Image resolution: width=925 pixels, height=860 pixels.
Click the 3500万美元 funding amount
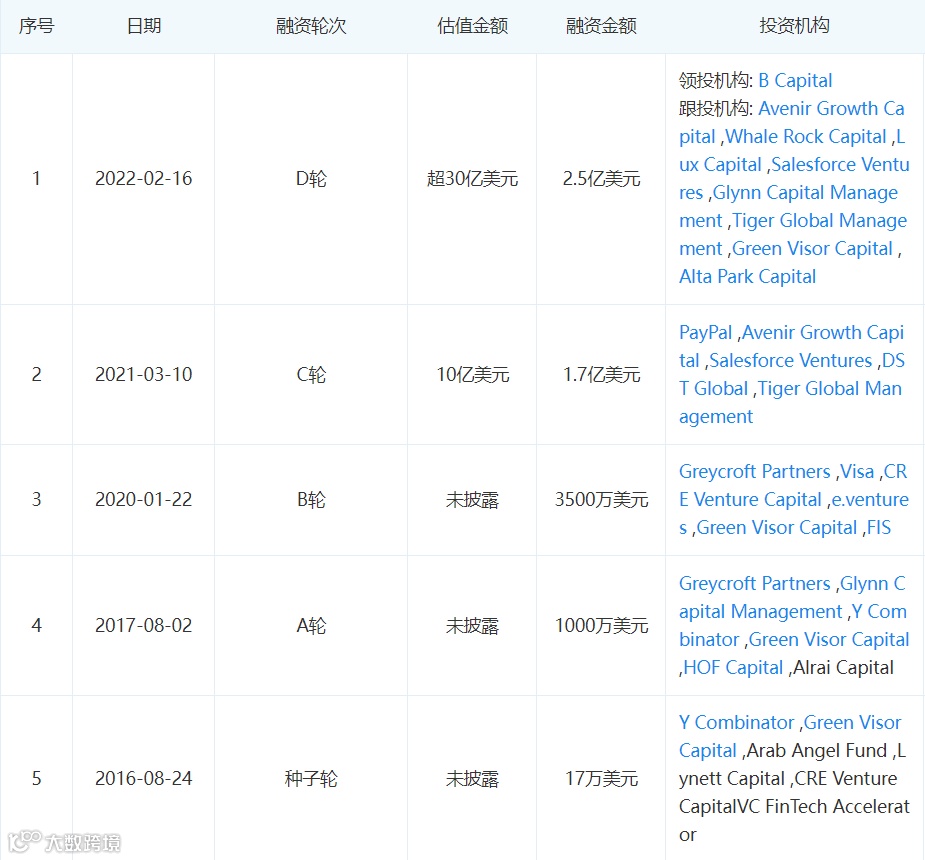tap(601, 500)
